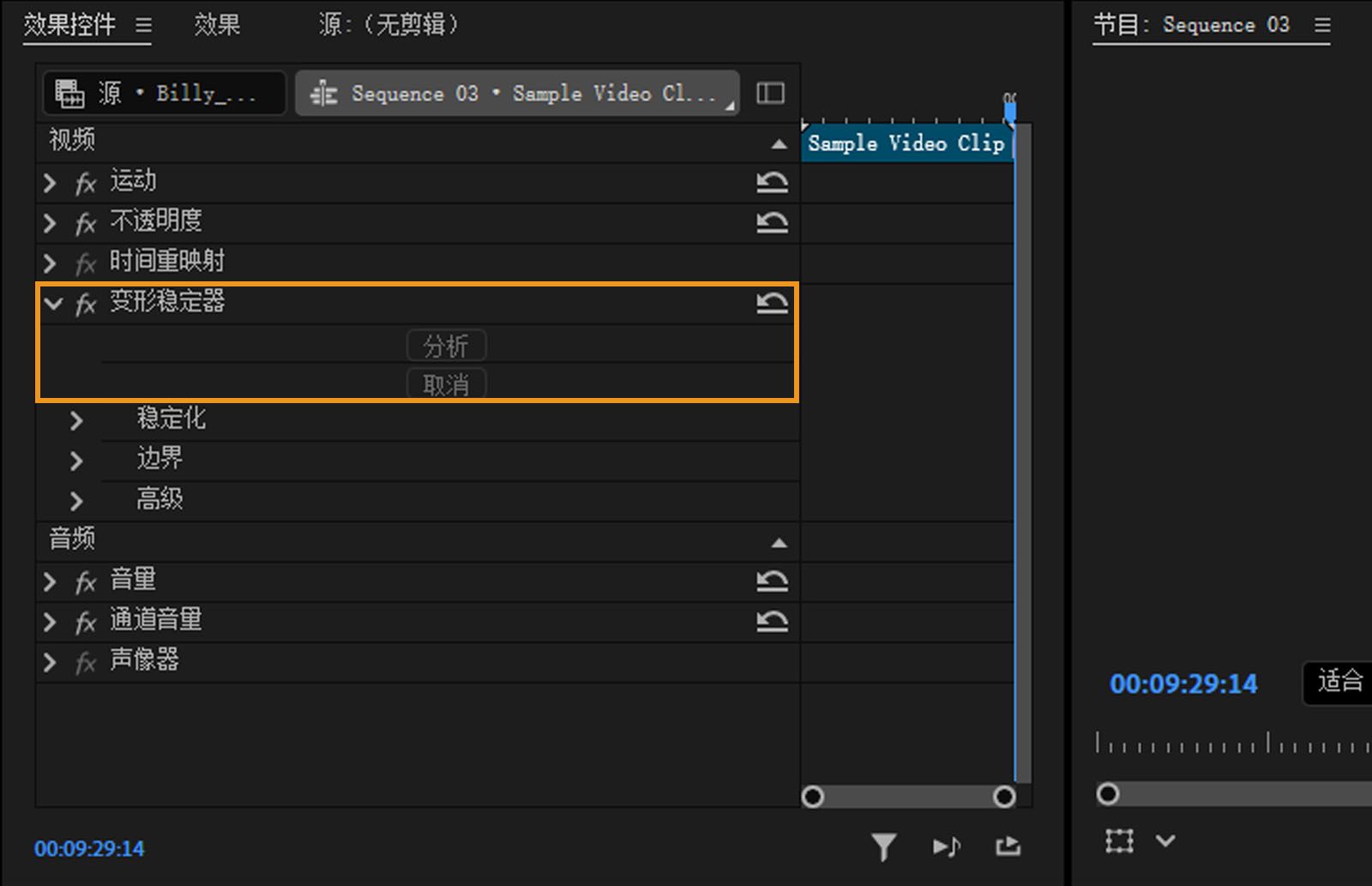Click play audio only icon
The height and width of the screenshot is (886, 1372).
point(946,847)
